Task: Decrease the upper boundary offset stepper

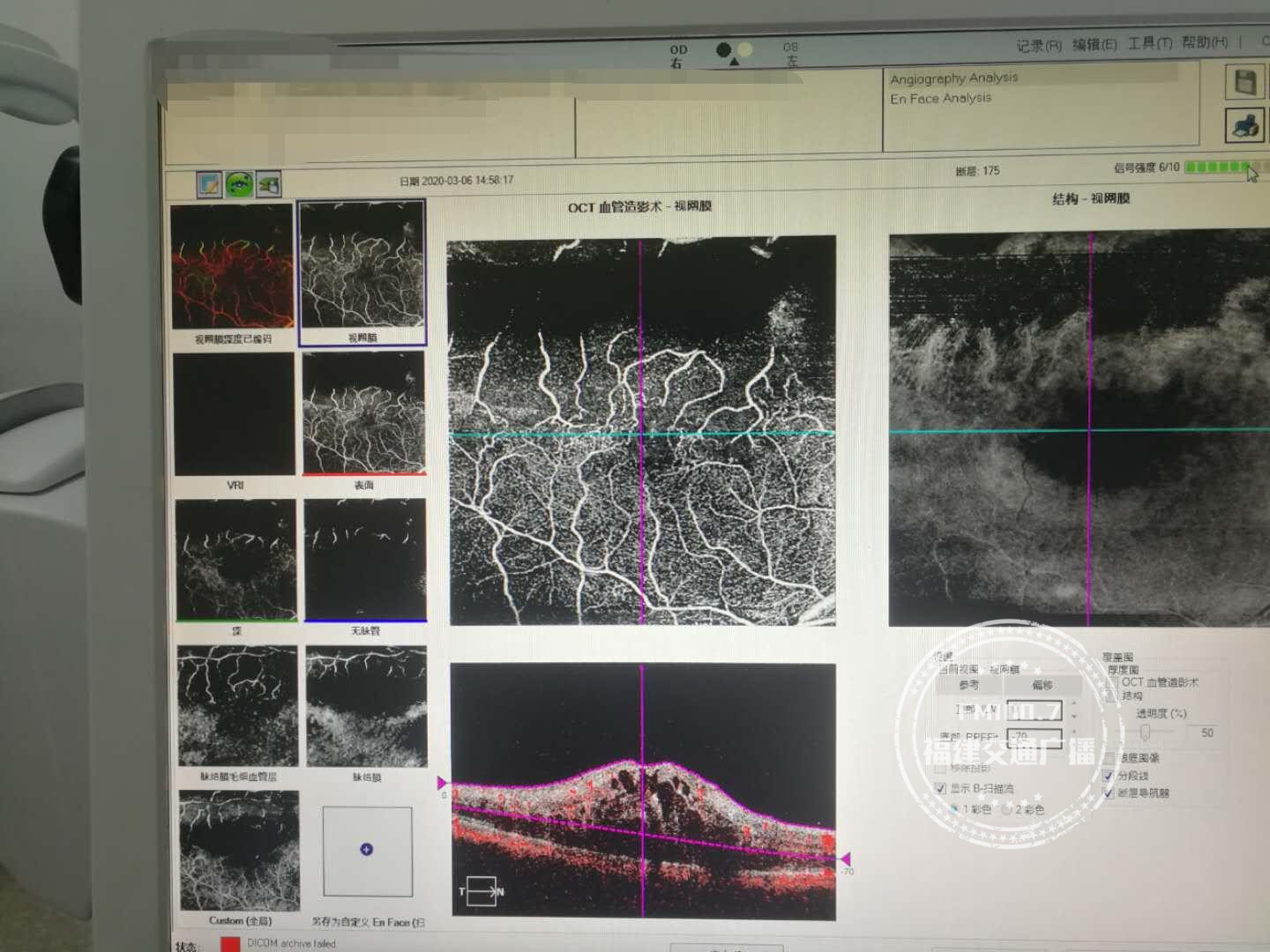Action: pyautogui.click(x=1073, y=716)
